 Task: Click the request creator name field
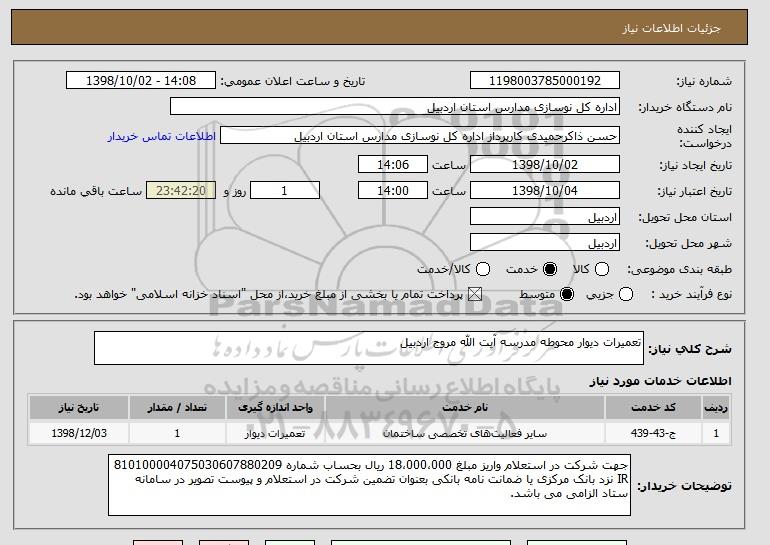[x=420, y=136]
